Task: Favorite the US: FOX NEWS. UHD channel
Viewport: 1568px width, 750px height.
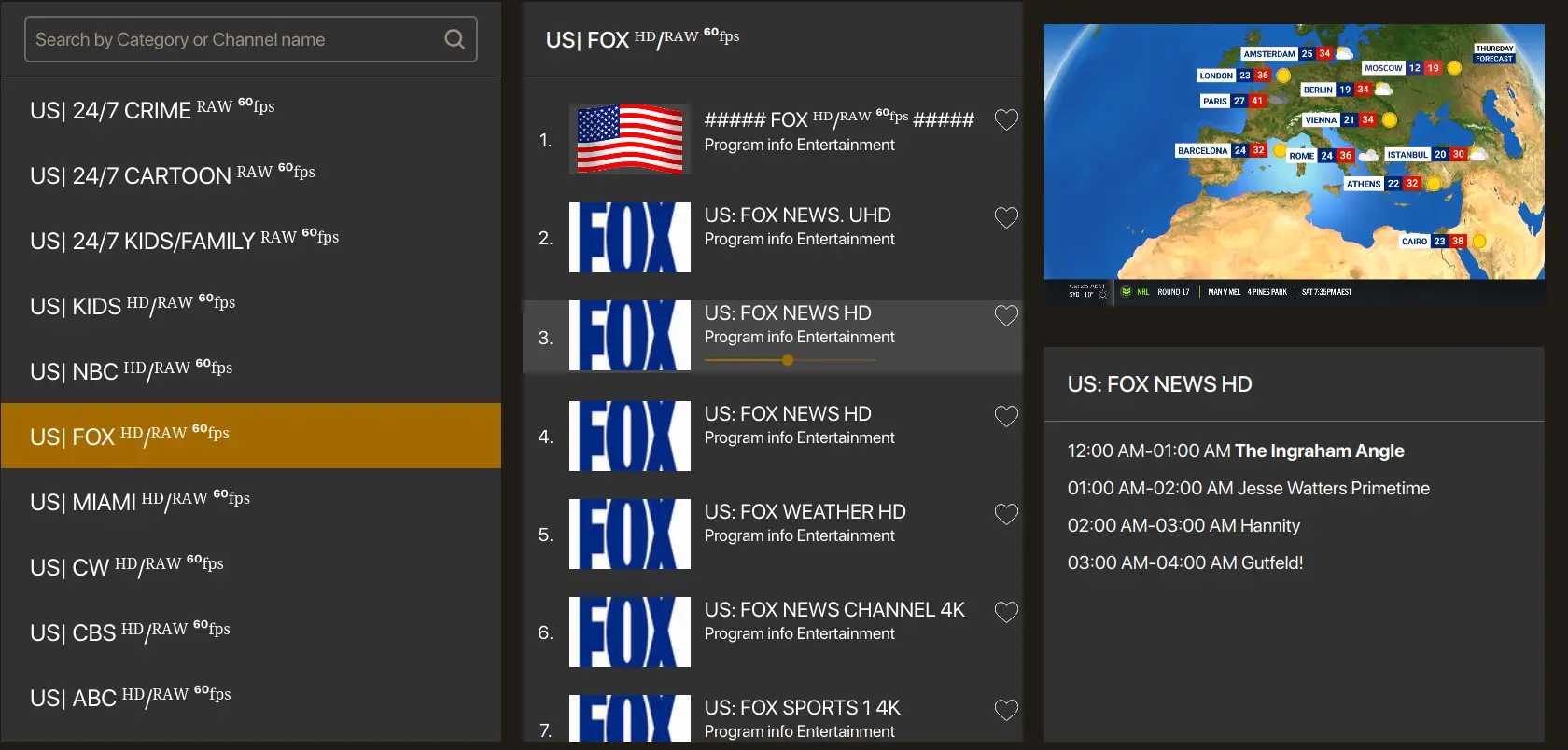Action: 1006,217
